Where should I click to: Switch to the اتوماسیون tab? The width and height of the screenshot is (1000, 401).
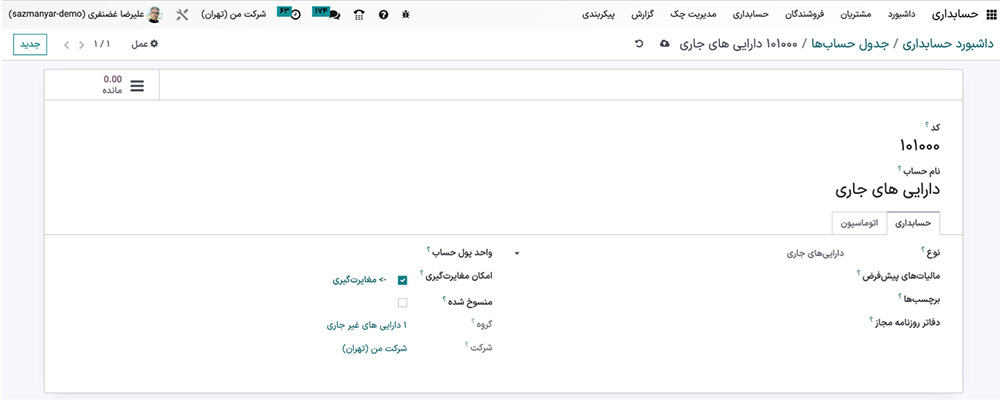click(x=859, y=222)
